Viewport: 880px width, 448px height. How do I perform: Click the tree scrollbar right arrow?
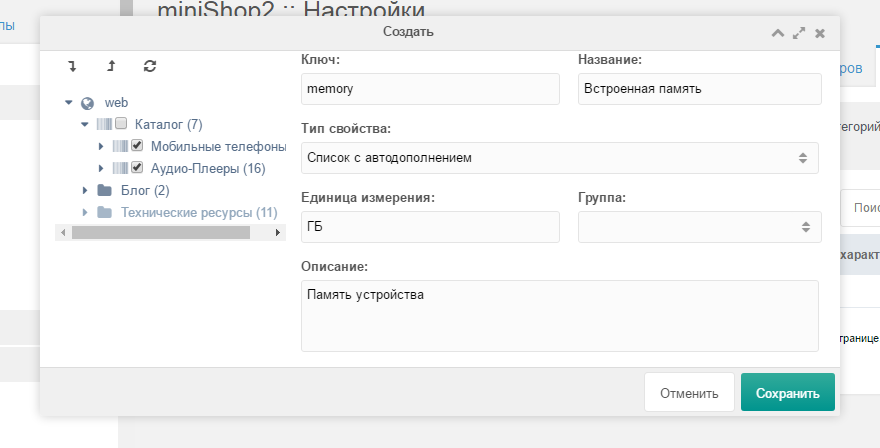[277, 232]
